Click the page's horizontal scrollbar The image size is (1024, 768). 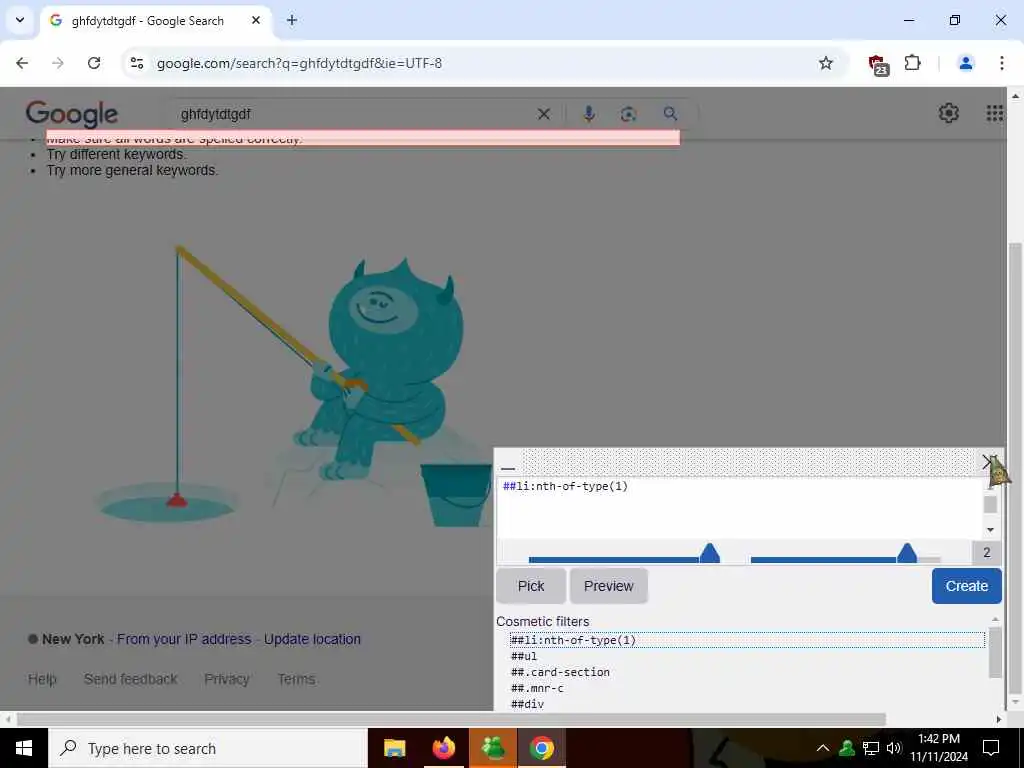[451, 719]
